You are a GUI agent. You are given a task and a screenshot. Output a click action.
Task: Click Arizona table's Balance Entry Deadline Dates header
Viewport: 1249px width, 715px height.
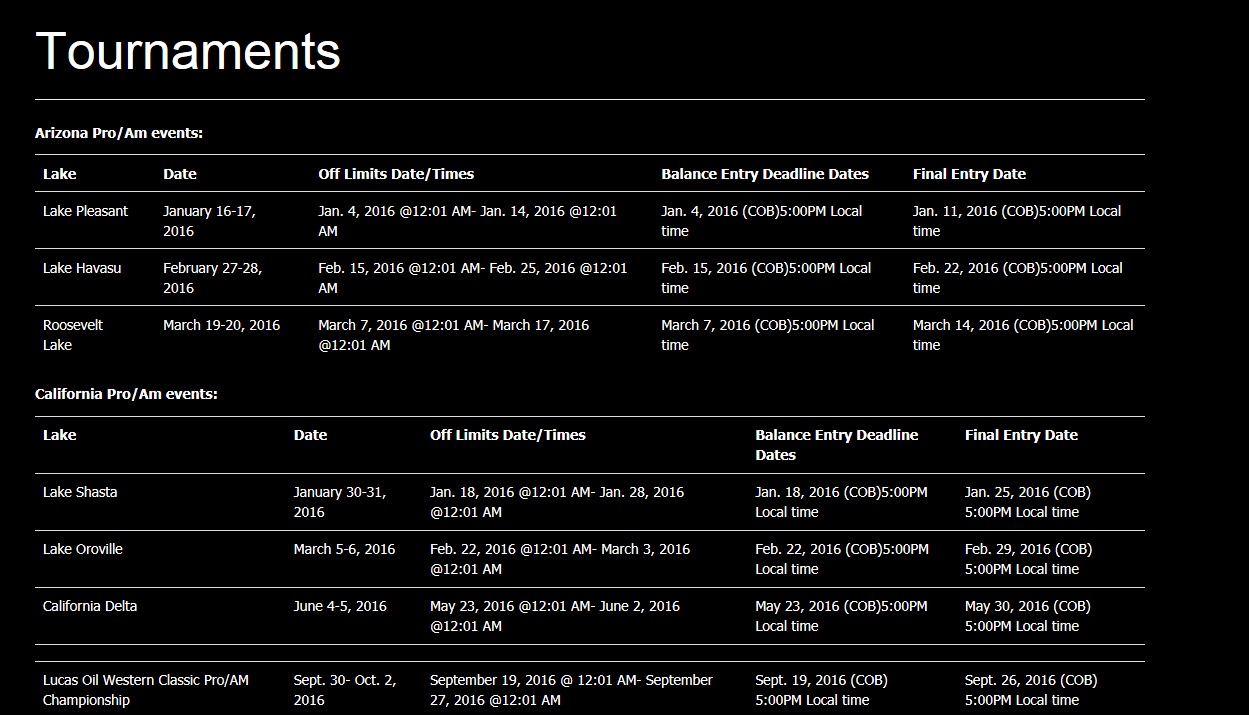tap(765, 174)
